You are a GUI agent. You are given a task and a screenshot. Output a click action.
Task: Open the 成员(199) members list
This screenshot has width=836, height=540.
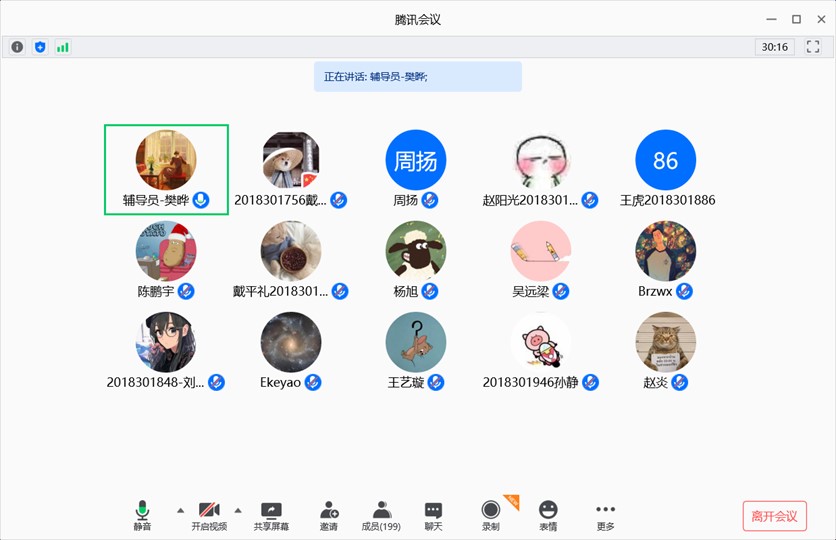tap(381, 515)
